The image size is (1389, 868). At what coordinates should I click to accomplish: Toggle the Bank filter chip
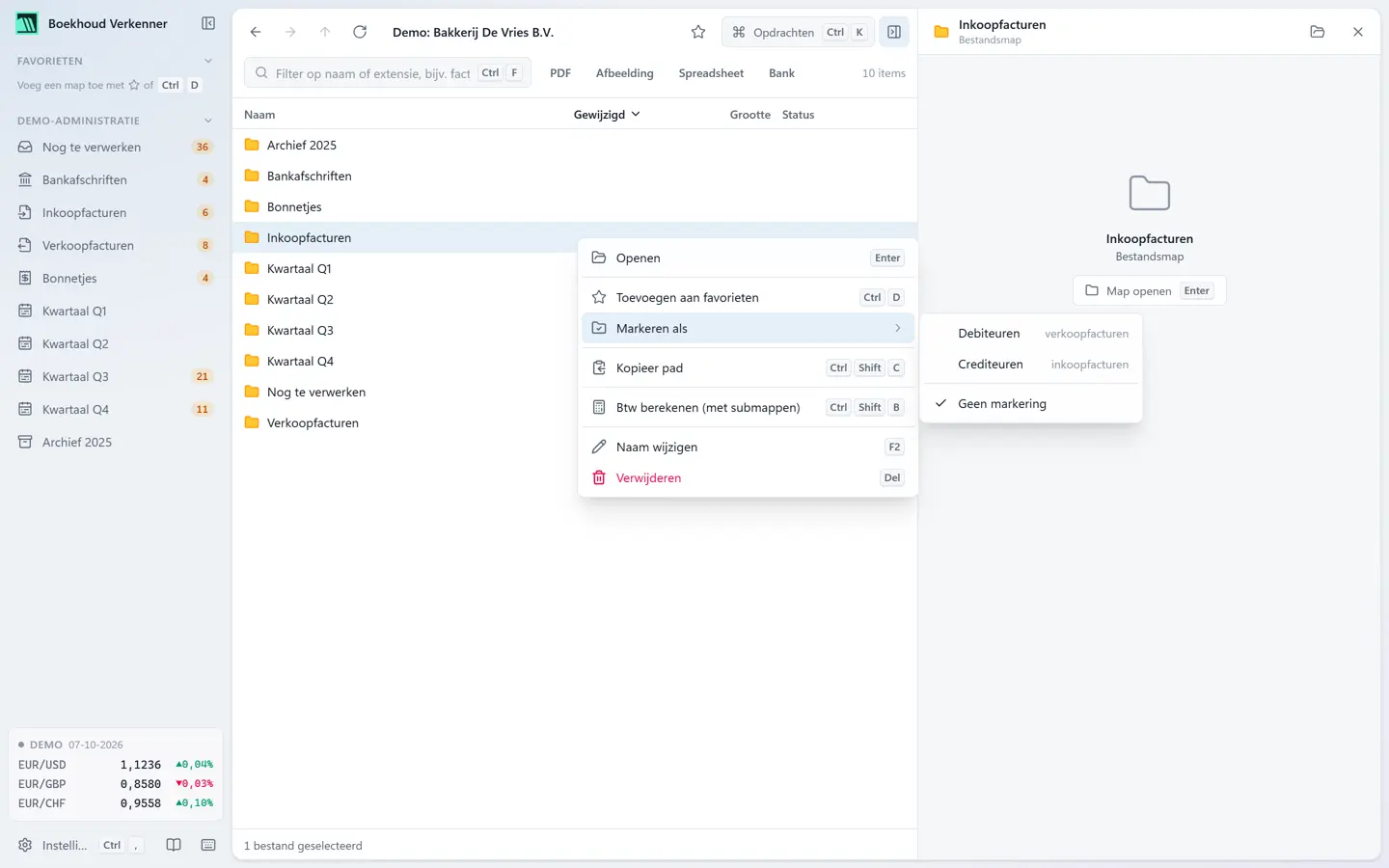(x=781, y=73)
